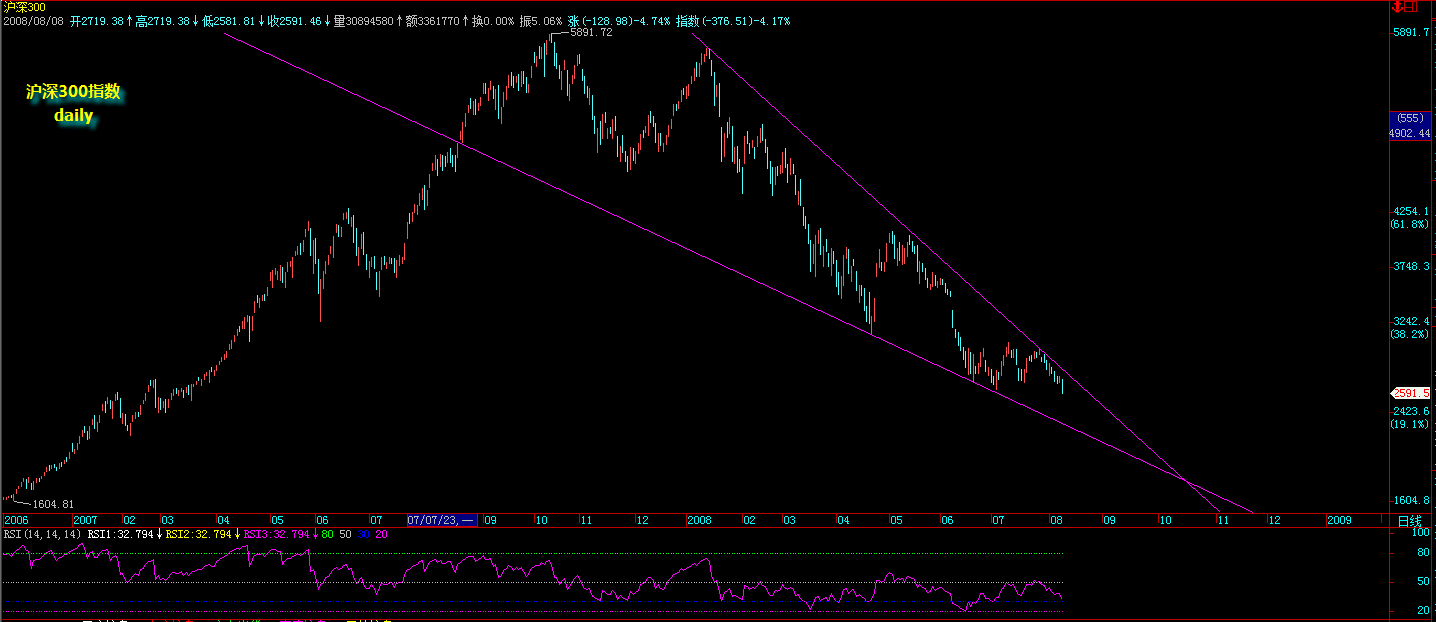Click the (38.2%) retracement label
Screen dimensions: 1436x622
[x=1410, y=335]
